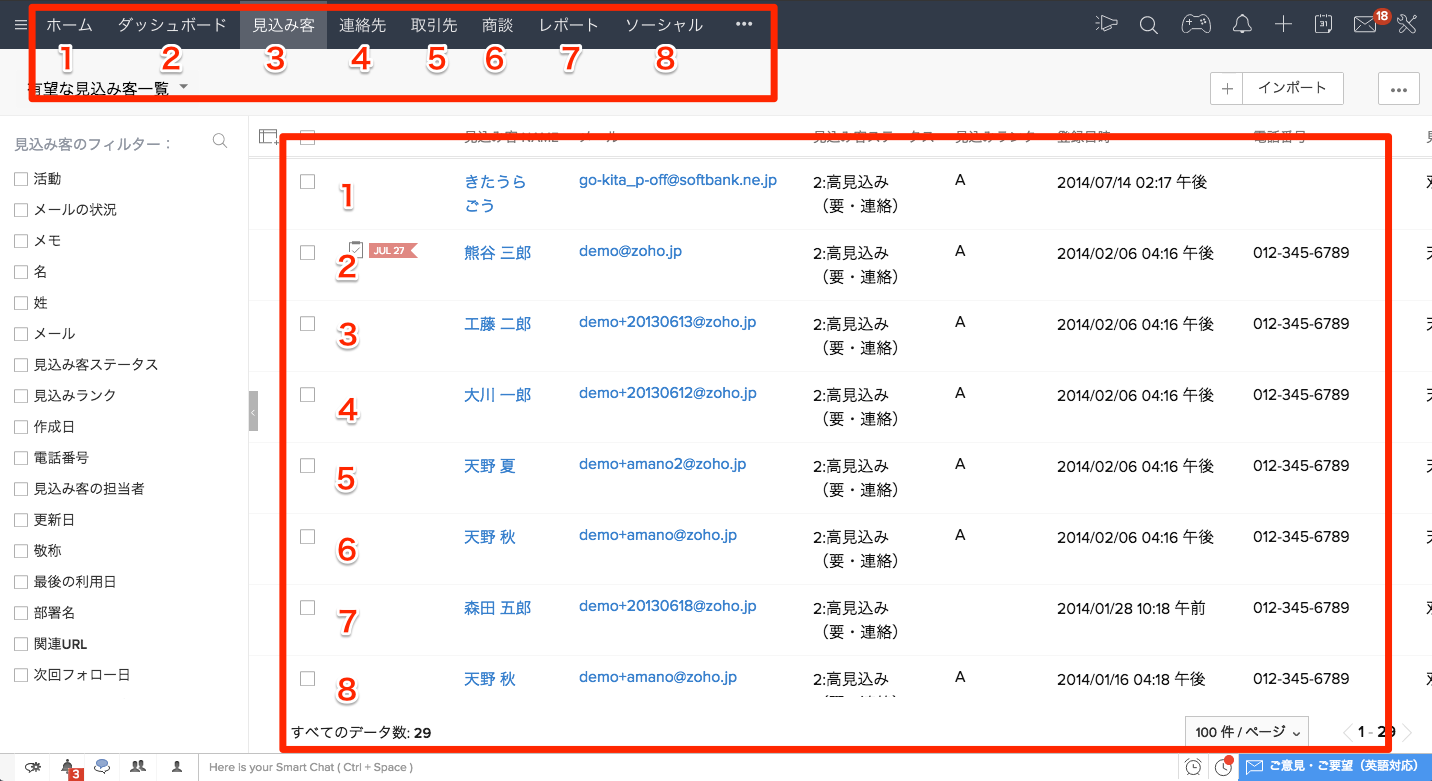The height and width of the screenshot is (781, 1432).
Task: Check the 見込みランク filter checkbox
Action: tap(21, 396)
